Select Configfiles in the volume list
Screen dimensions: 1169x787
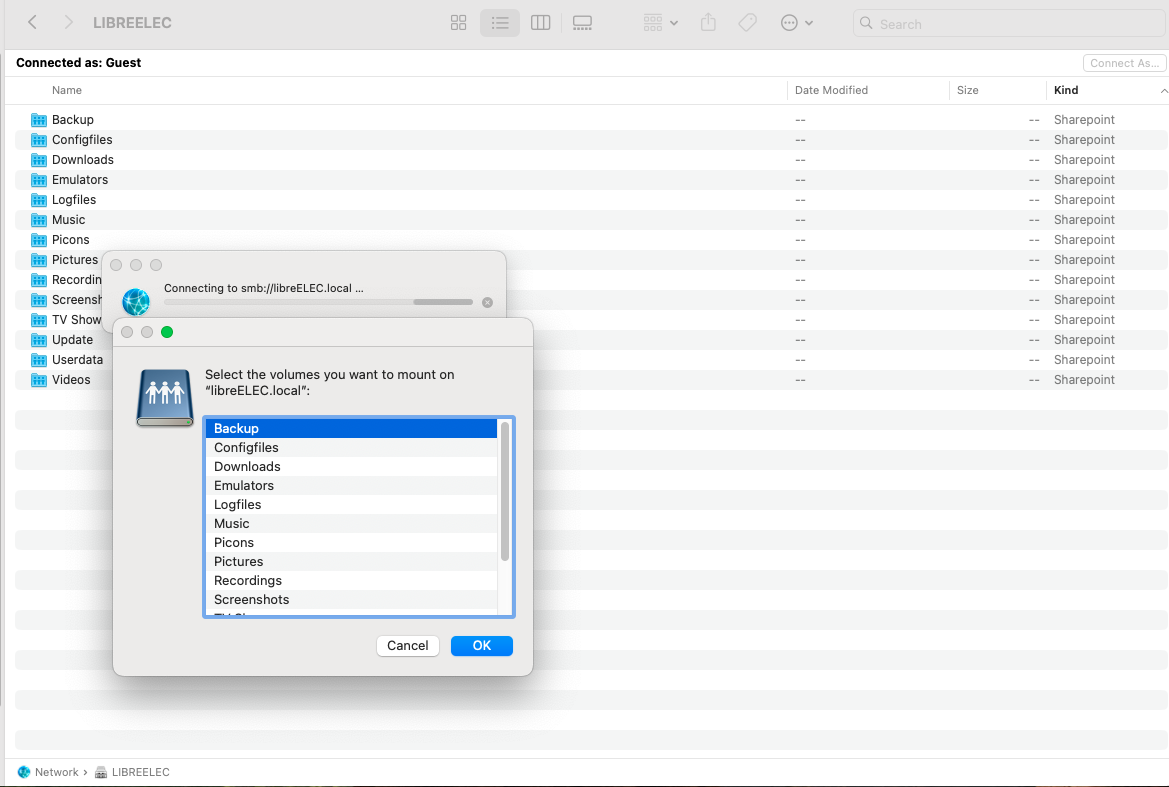[x=246, y=448]
